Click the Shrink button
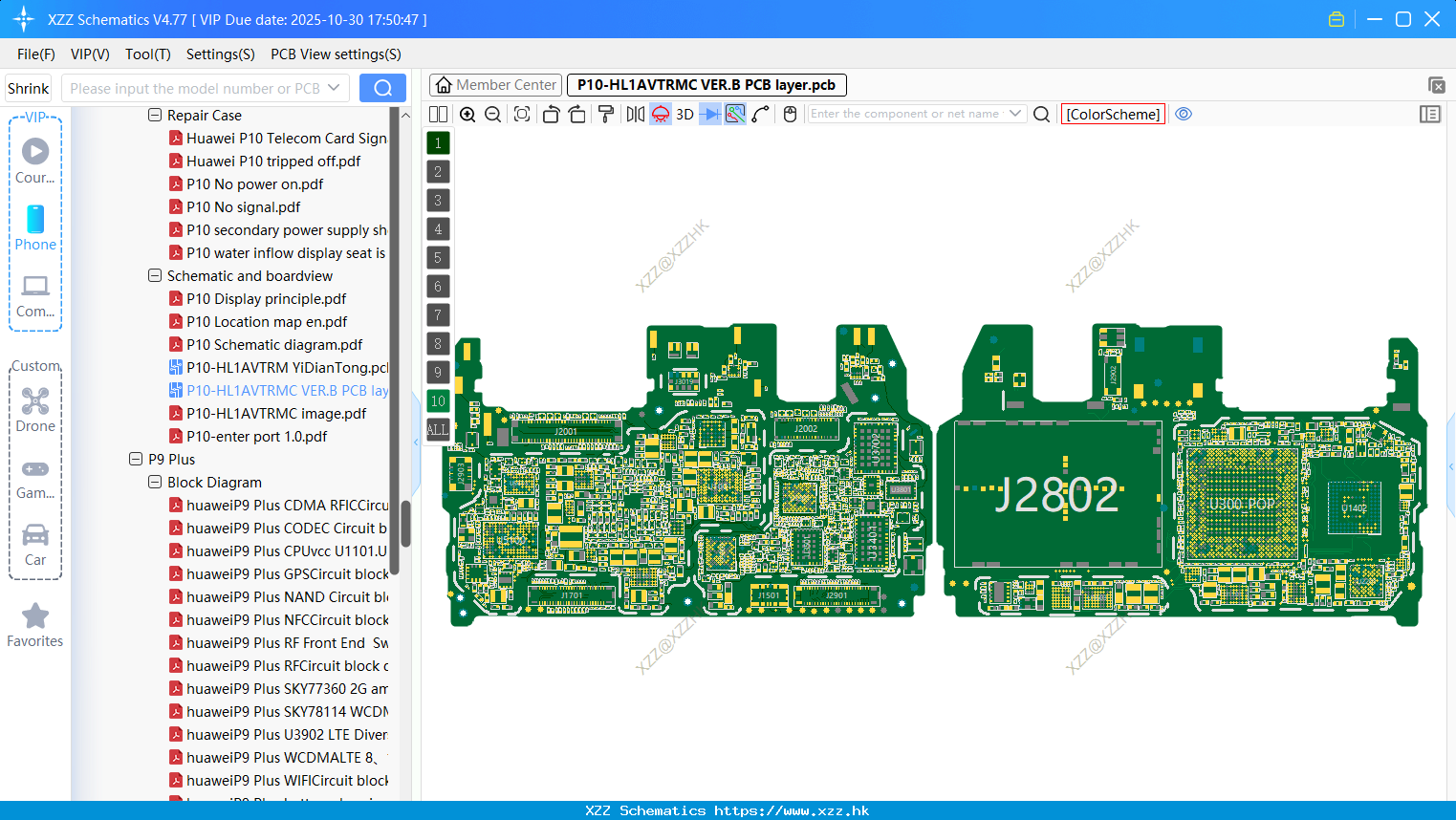The height and width of the screenshot is (820, 1456). [29, 88]
